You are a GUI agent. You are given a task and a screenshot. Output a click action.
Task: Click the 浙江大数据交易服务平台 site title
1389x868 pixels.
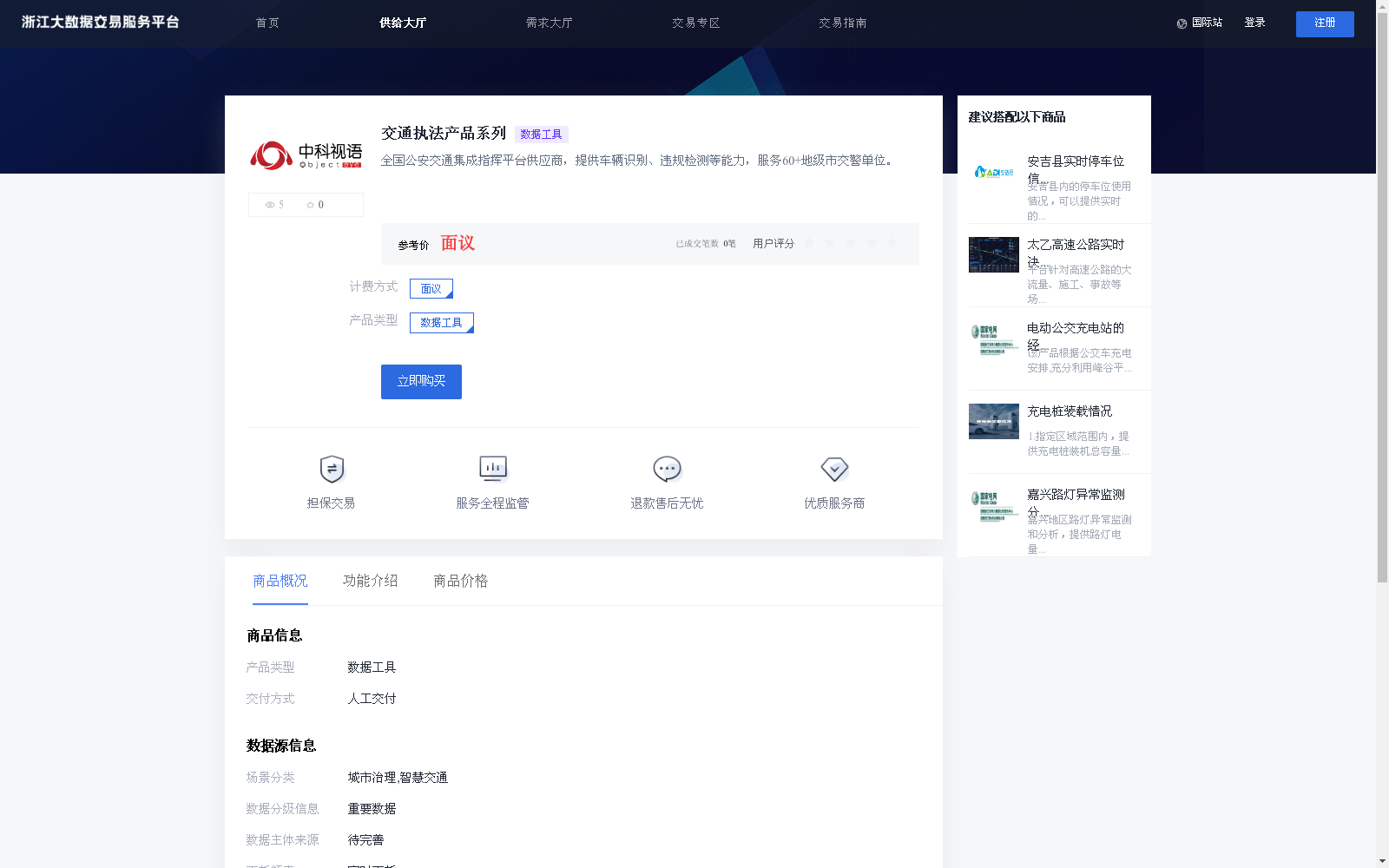point(101,23)
